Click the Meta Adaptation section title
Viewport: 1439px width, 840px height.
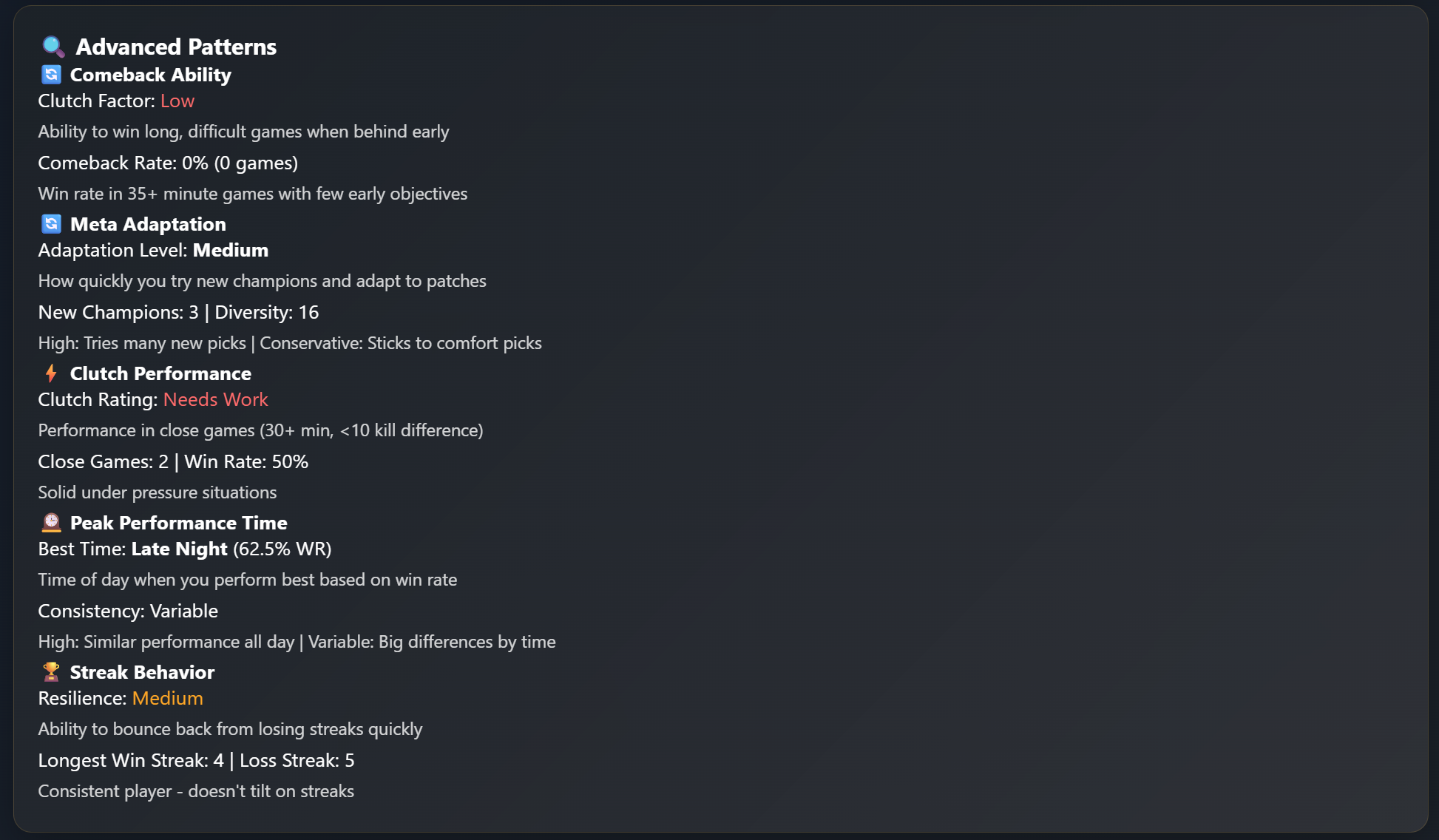coord(148,224)
